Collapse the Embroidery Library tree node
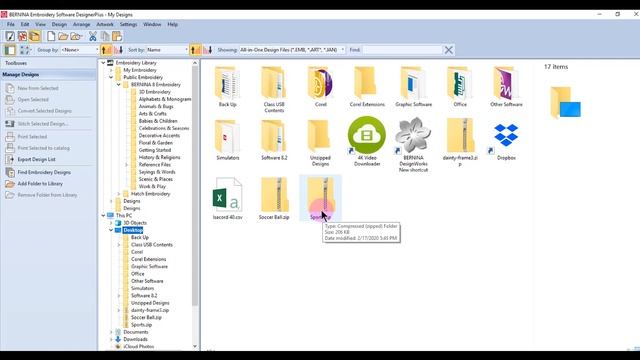Screen dimensions: 640x360 coord(103,63)
